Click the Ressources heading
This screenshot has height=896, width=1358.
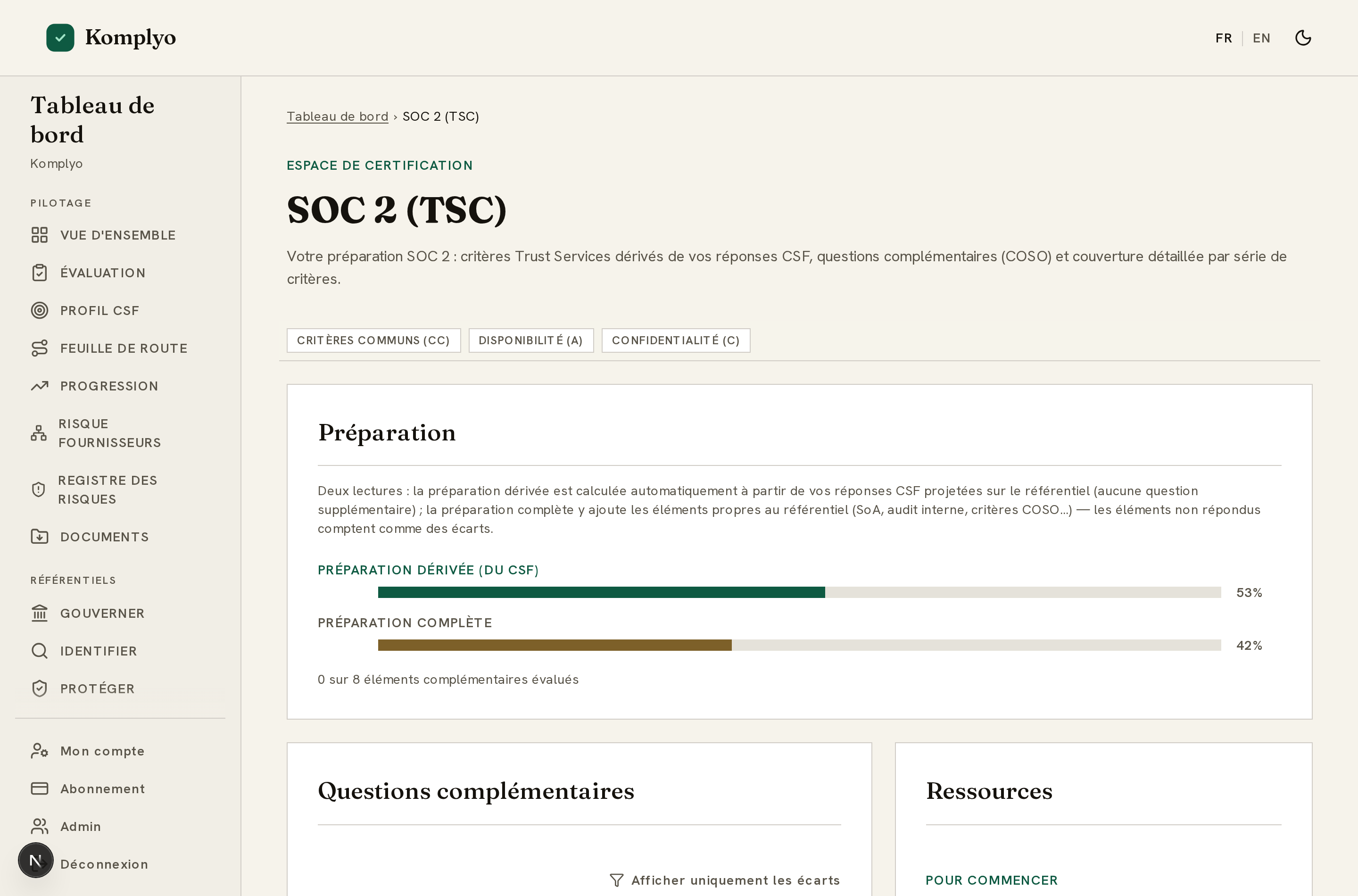[x=989, y=791]
